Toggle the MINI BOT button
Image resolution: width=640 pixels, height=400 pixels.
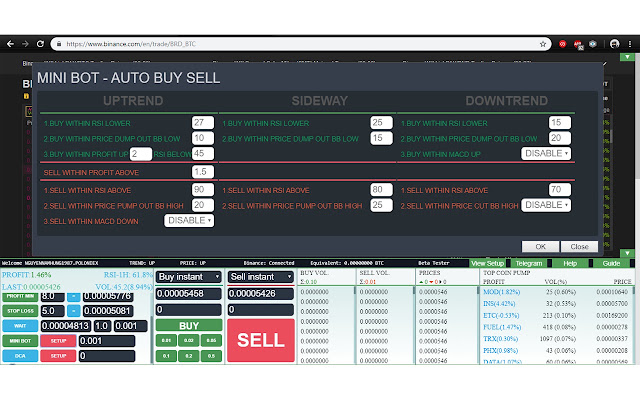pos(20,340)
